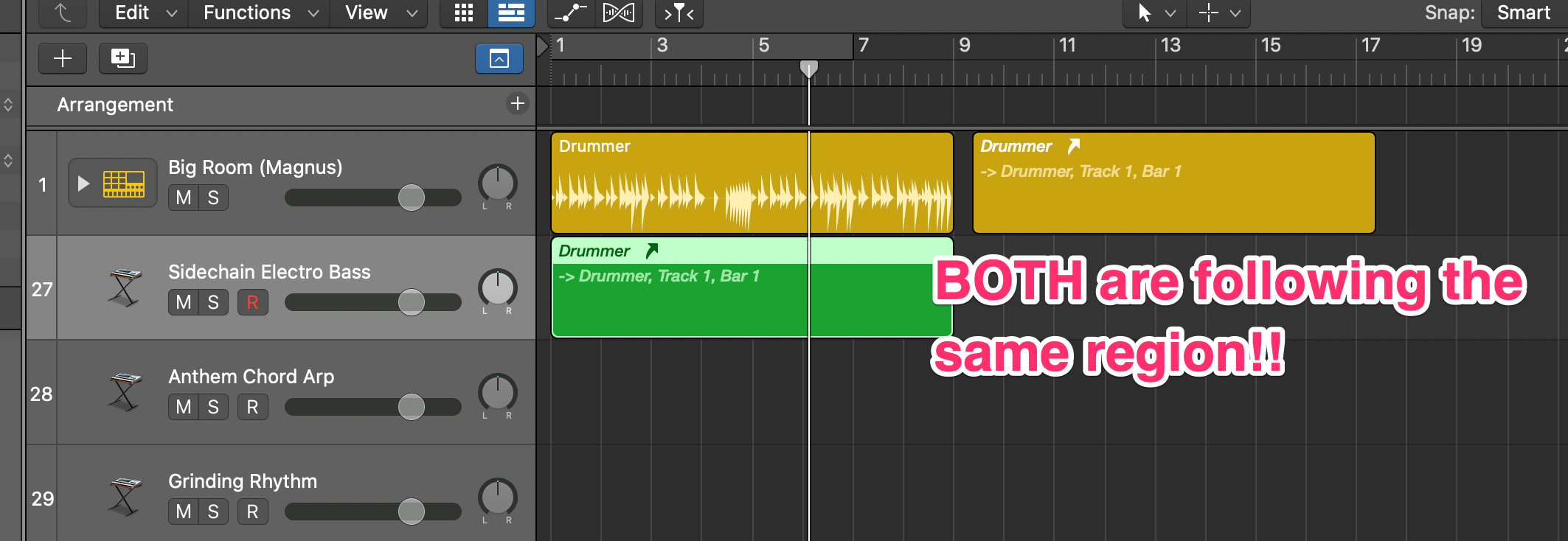Screen dimensions: 1568x541
Task: Adjust the Anthem Chord Arp volume slider
Action: 373,407
